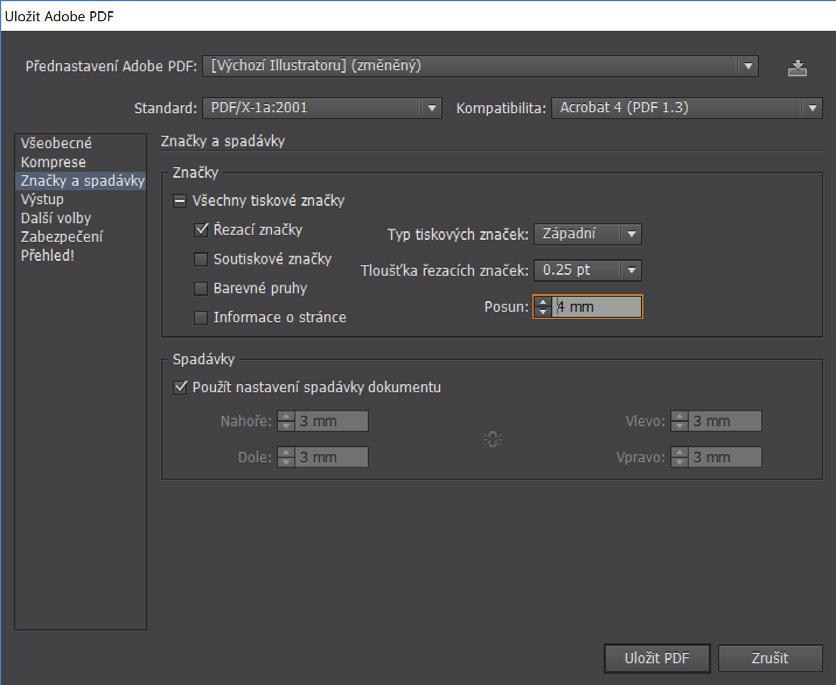Enable Informace o stránce checkbox
Image resolution: width=836 pixels, height=685 pixels.
[200, 318]
